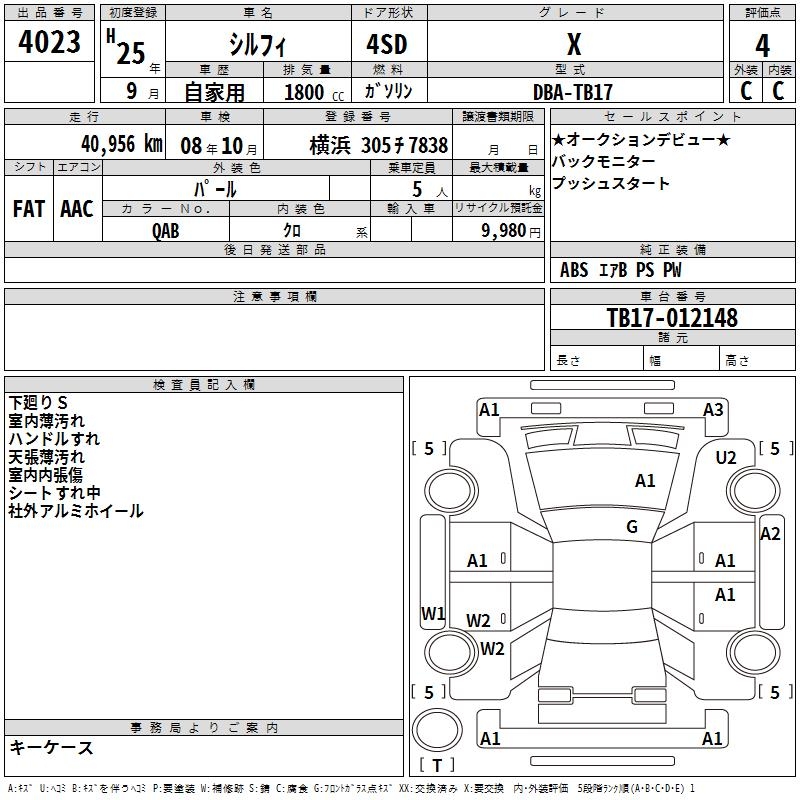Click the C rating under 外装
The height and width of the screenshot is (800, 800).
(746, 91)
